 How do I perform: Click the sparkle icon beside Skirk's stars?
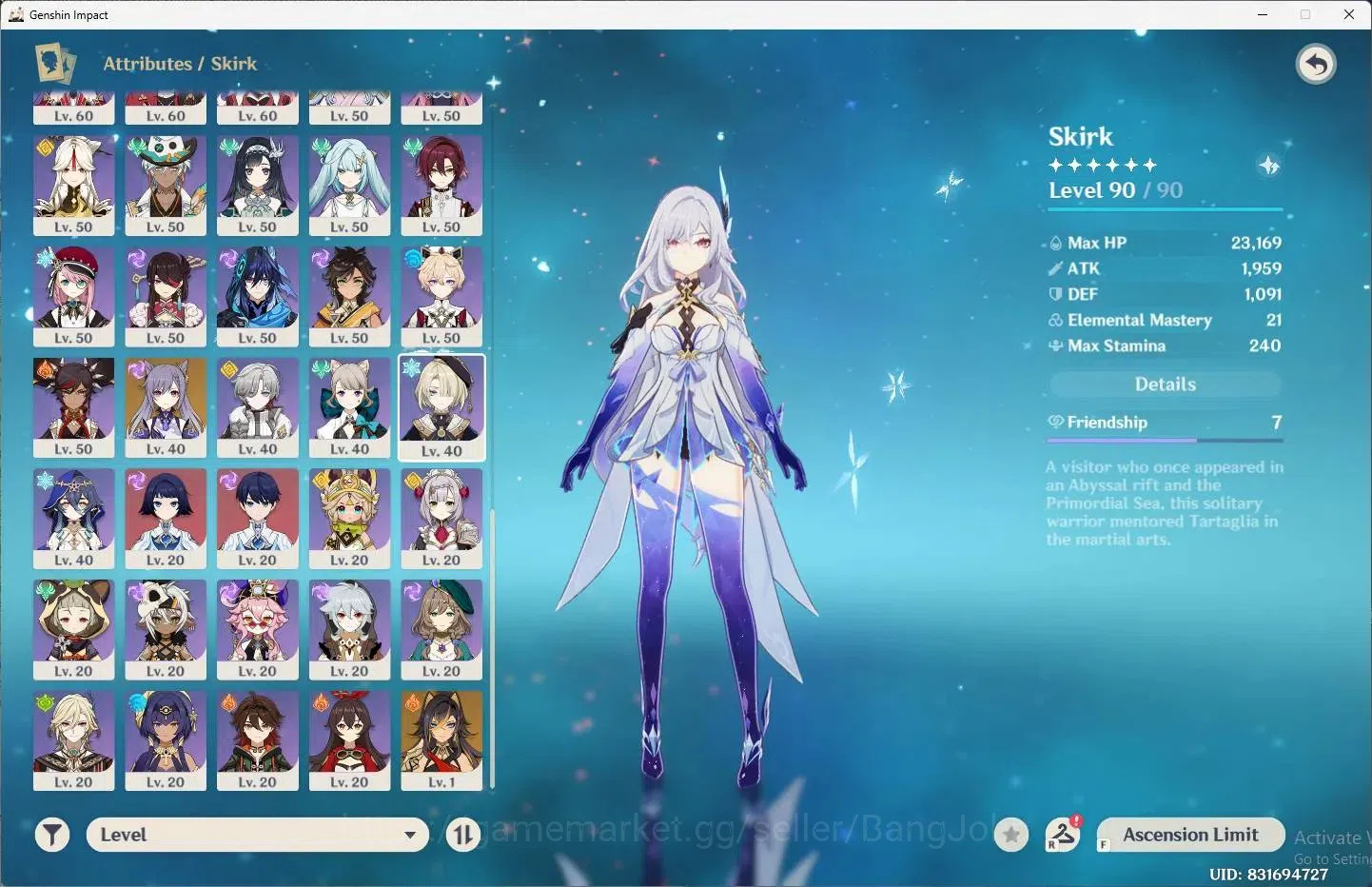coord(1269,166)
